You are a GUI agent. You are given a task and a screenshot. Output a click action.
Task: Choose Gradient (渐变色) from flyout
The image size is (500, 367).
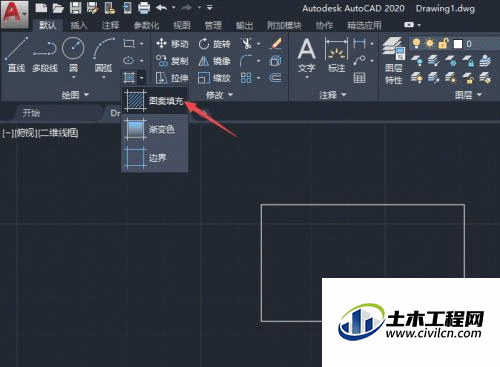(154, 129)
